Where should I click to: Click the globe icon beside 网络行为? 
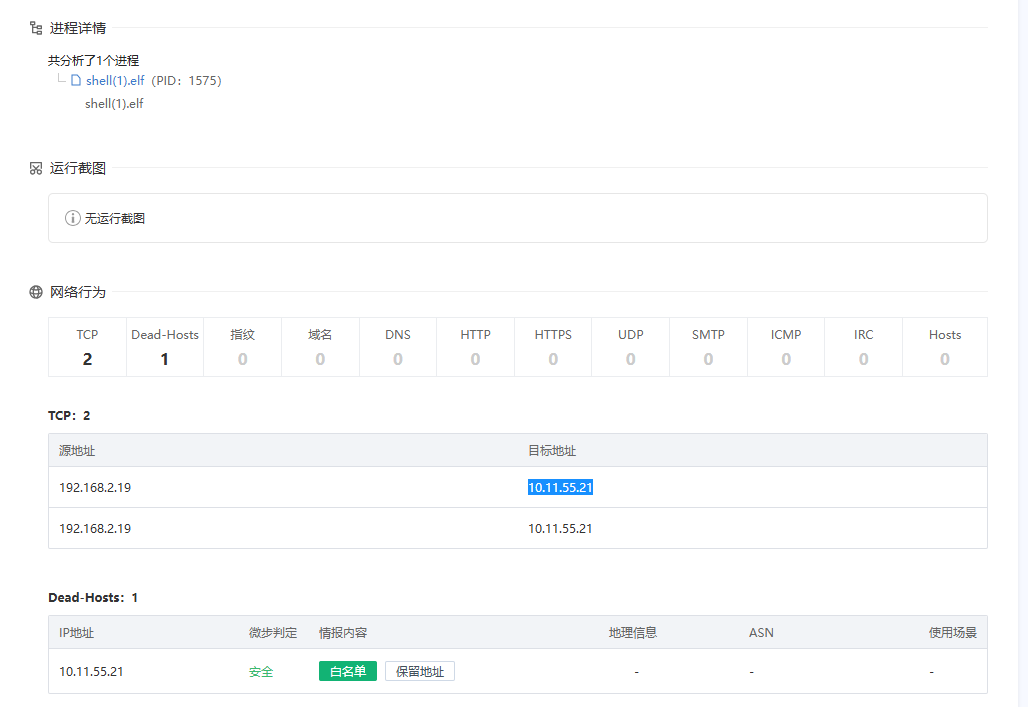pos(36,292)
